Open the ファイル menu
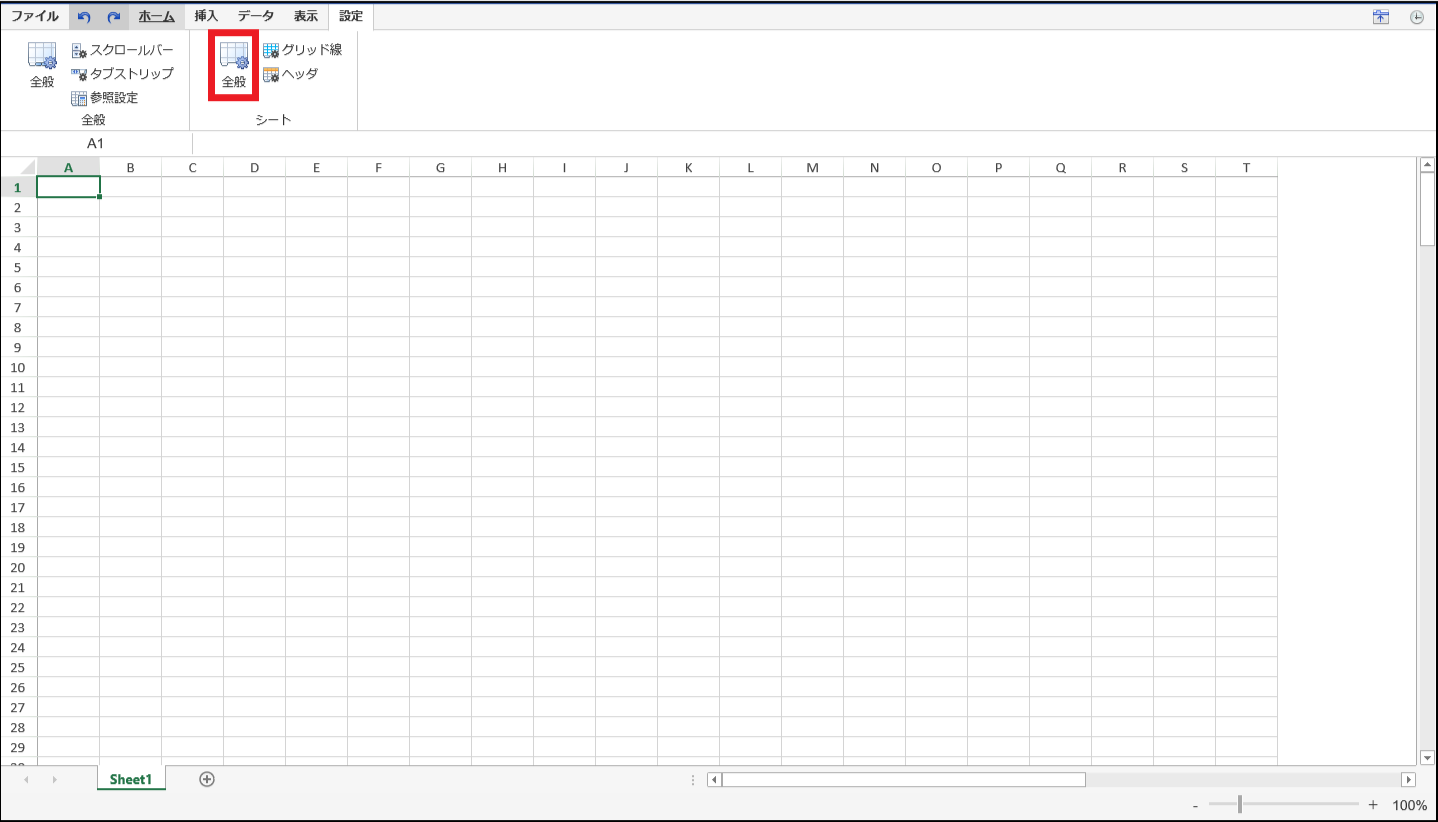The width and height of the screenshot is (1438, 822). pos(35,17)
